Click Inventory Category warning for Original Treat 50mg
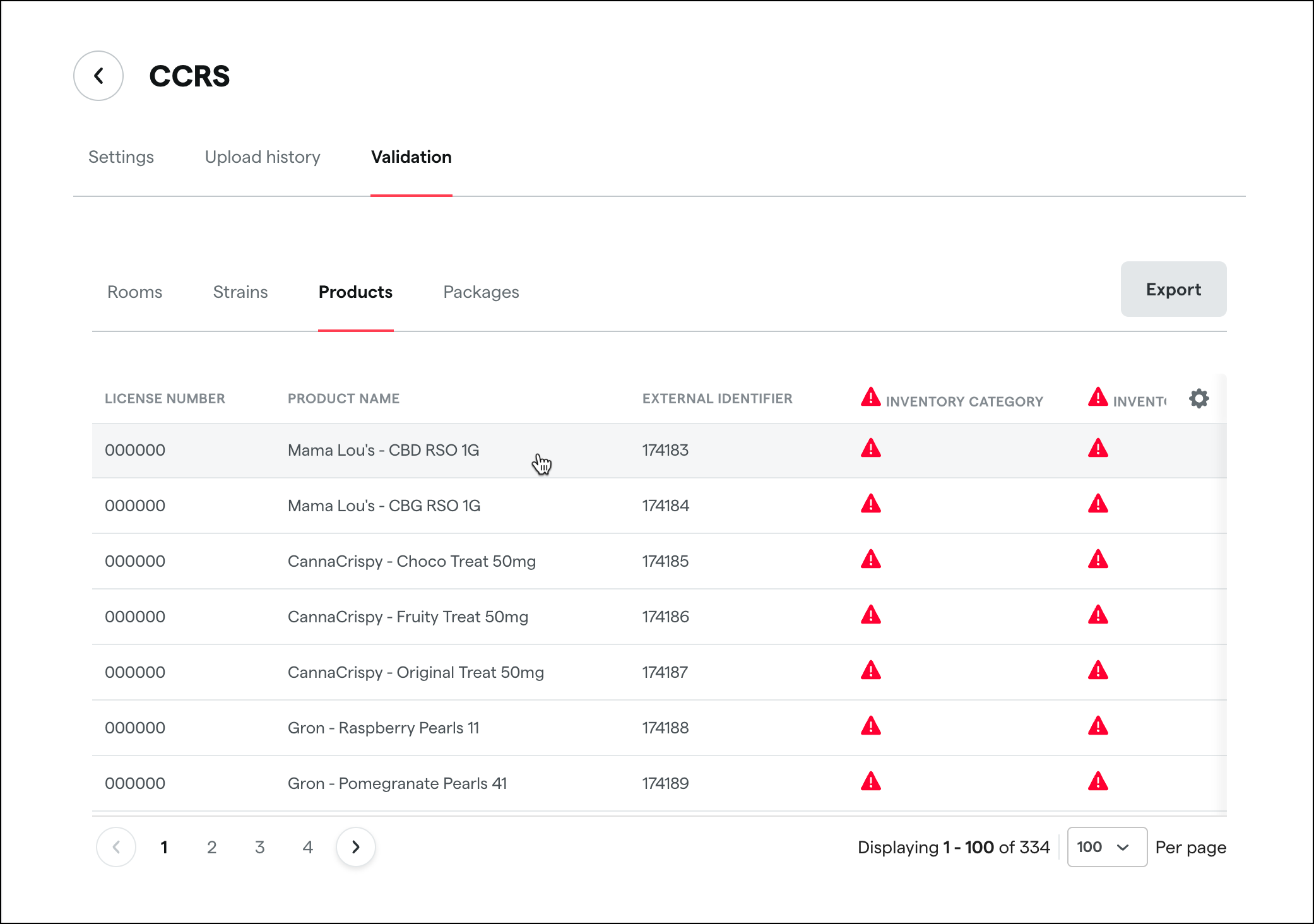This screenshot has height=924, width=1314. 870,670
